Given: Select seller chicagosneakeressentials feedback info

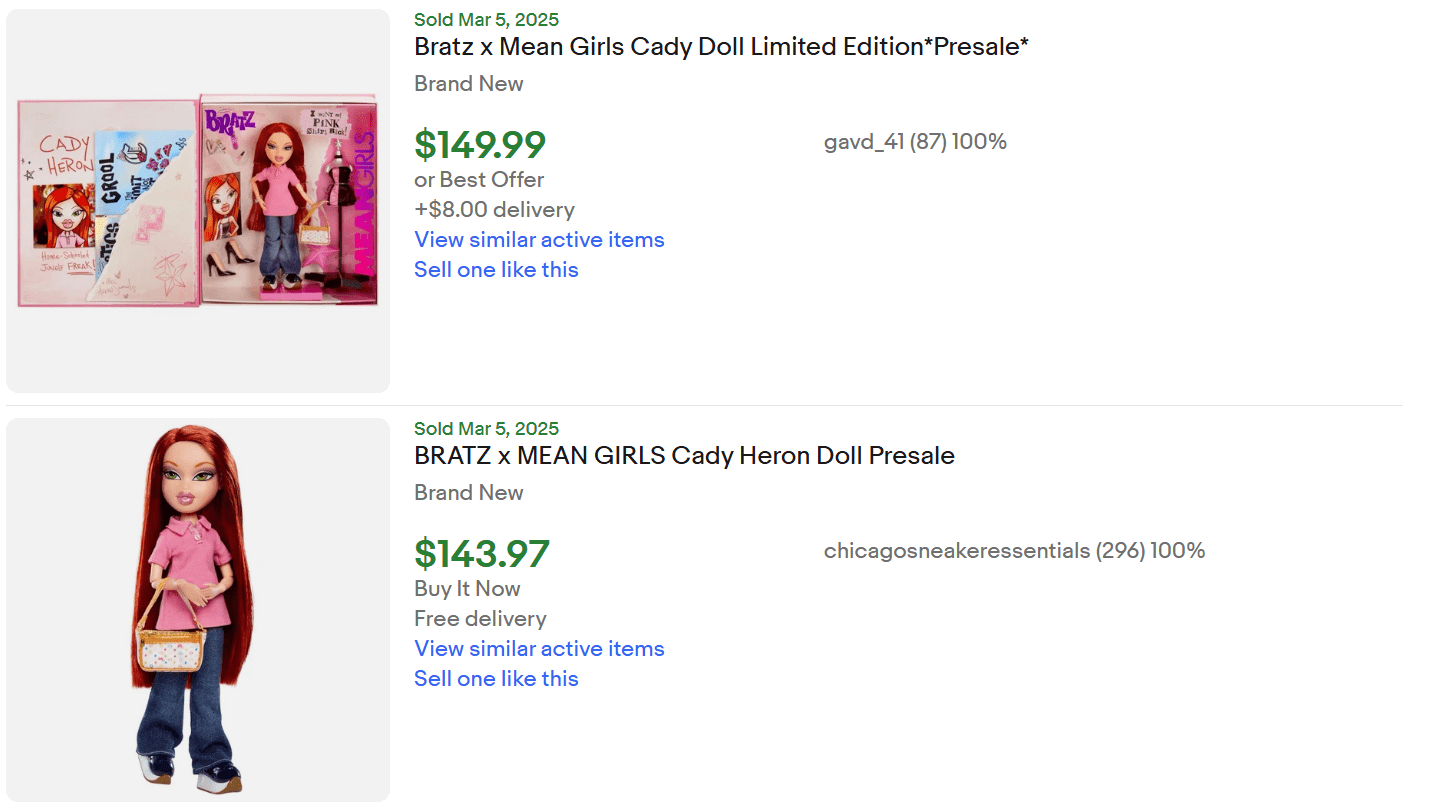Looking at the screenshot, I should click(x=1014, y=551).
